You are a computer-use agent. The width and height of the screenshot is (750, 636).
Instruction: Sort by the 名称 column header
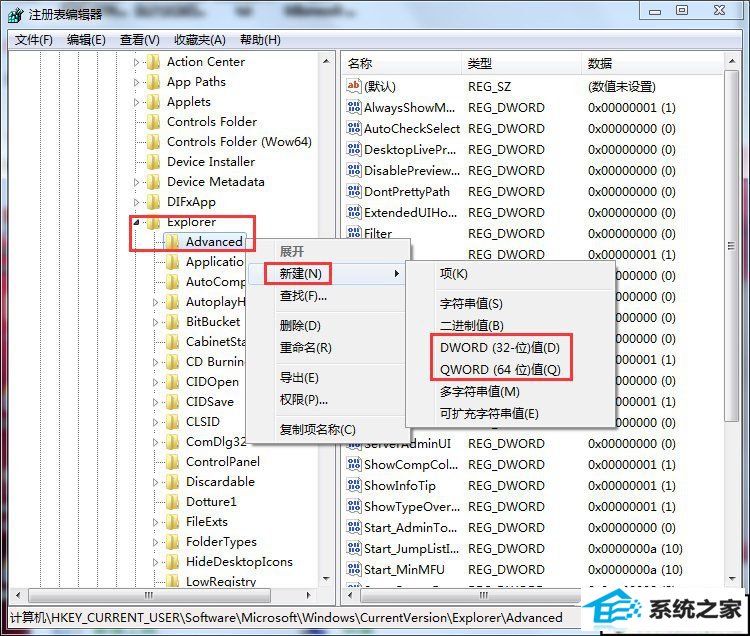400,63
